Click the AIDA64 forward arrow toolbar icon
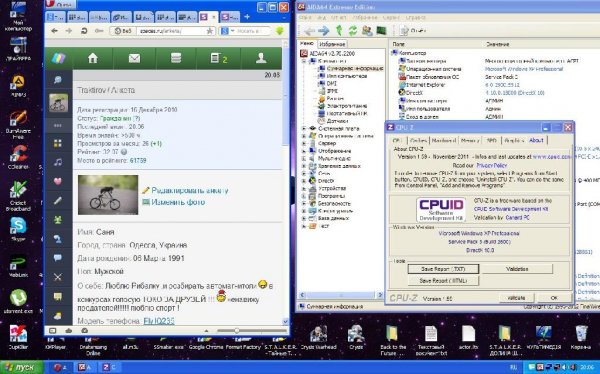Viewport: 600px width, 374px height. pyautogui.click(x=324, y=31)
